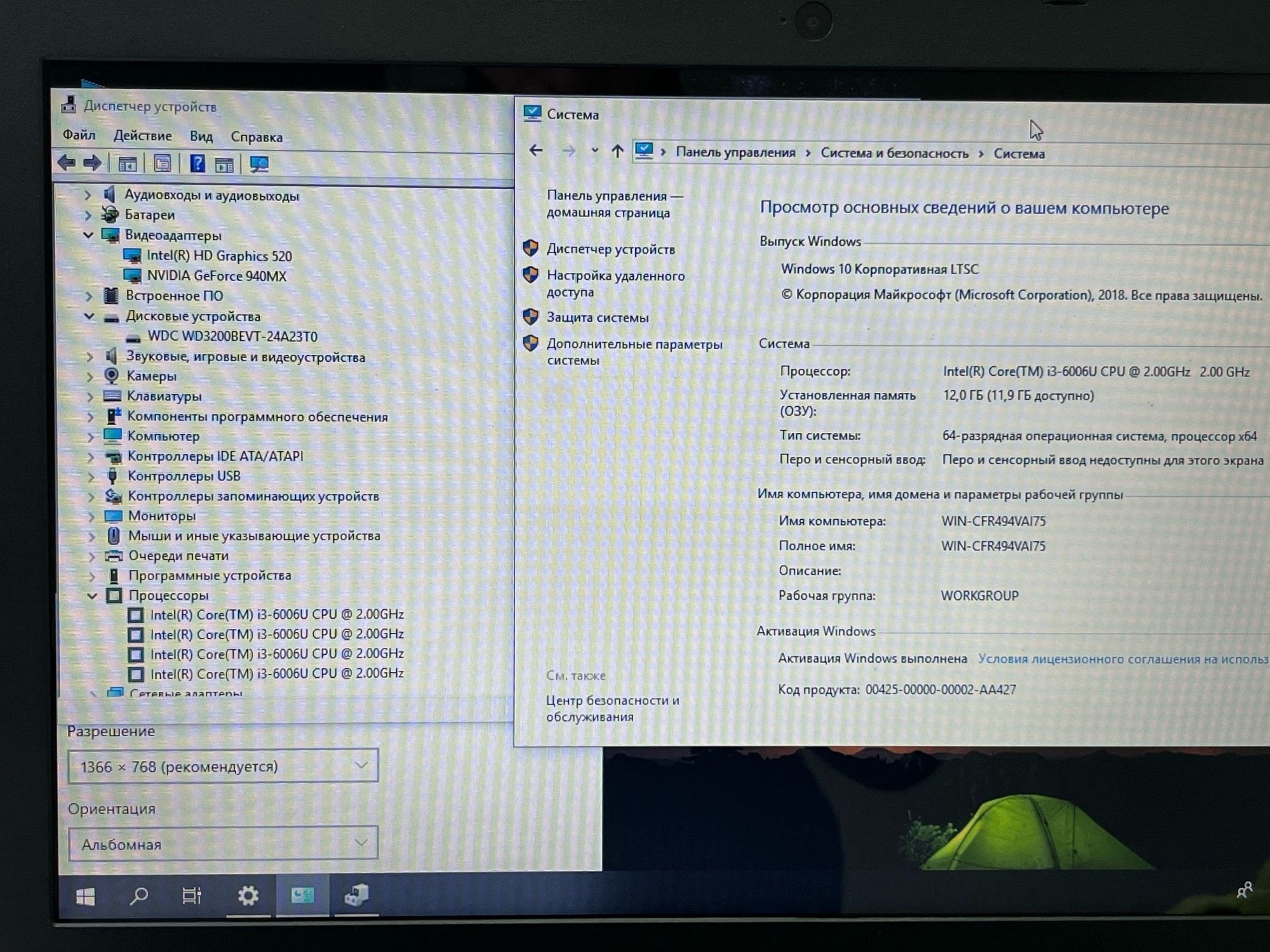1270x952 pixels.
Task: Select Компьютер tree item
Action: tap(163, 436)
